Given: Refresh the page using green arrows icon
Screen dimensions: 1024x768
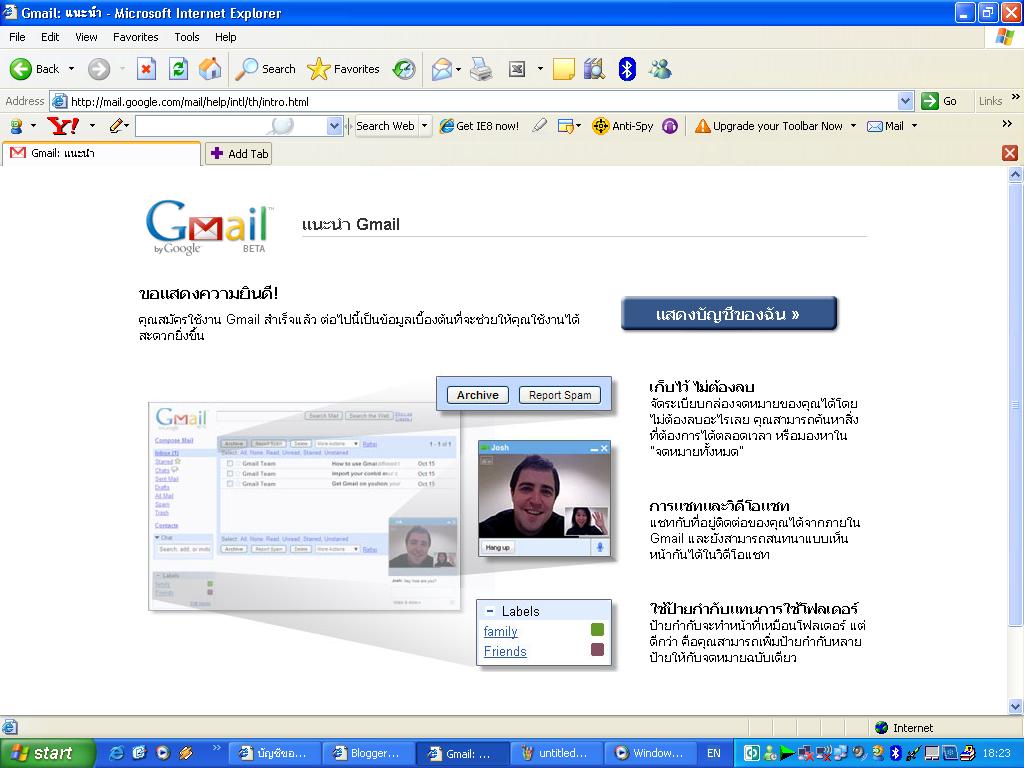Looking at the screenshot, I should (x=178, y=69).
